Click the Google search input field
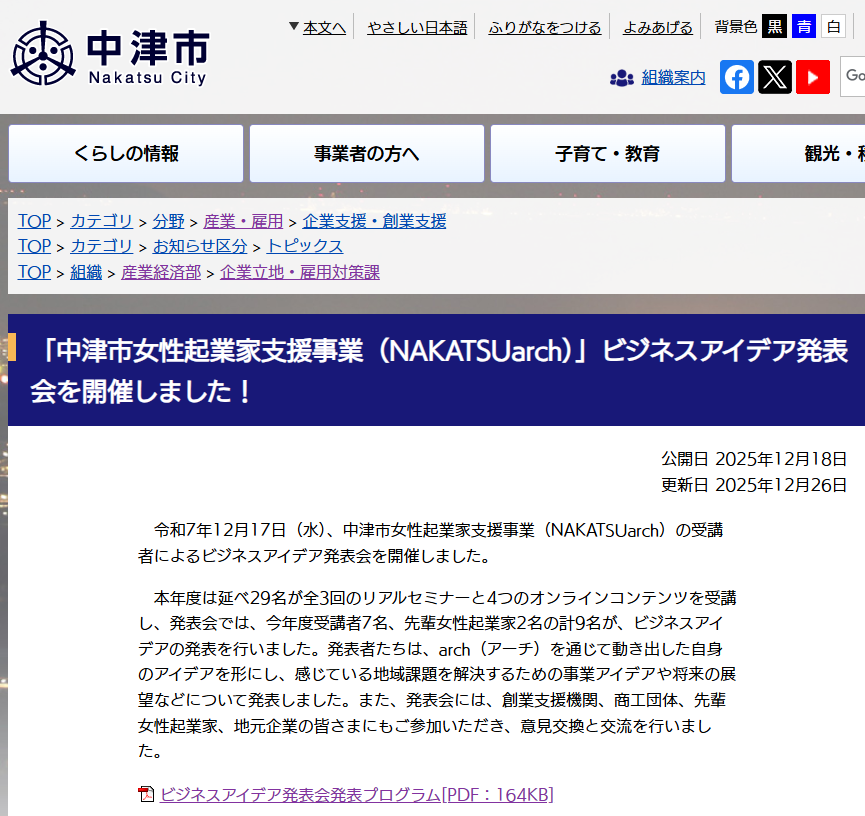Viewport: 865px width, 816px height. [854, 76]
